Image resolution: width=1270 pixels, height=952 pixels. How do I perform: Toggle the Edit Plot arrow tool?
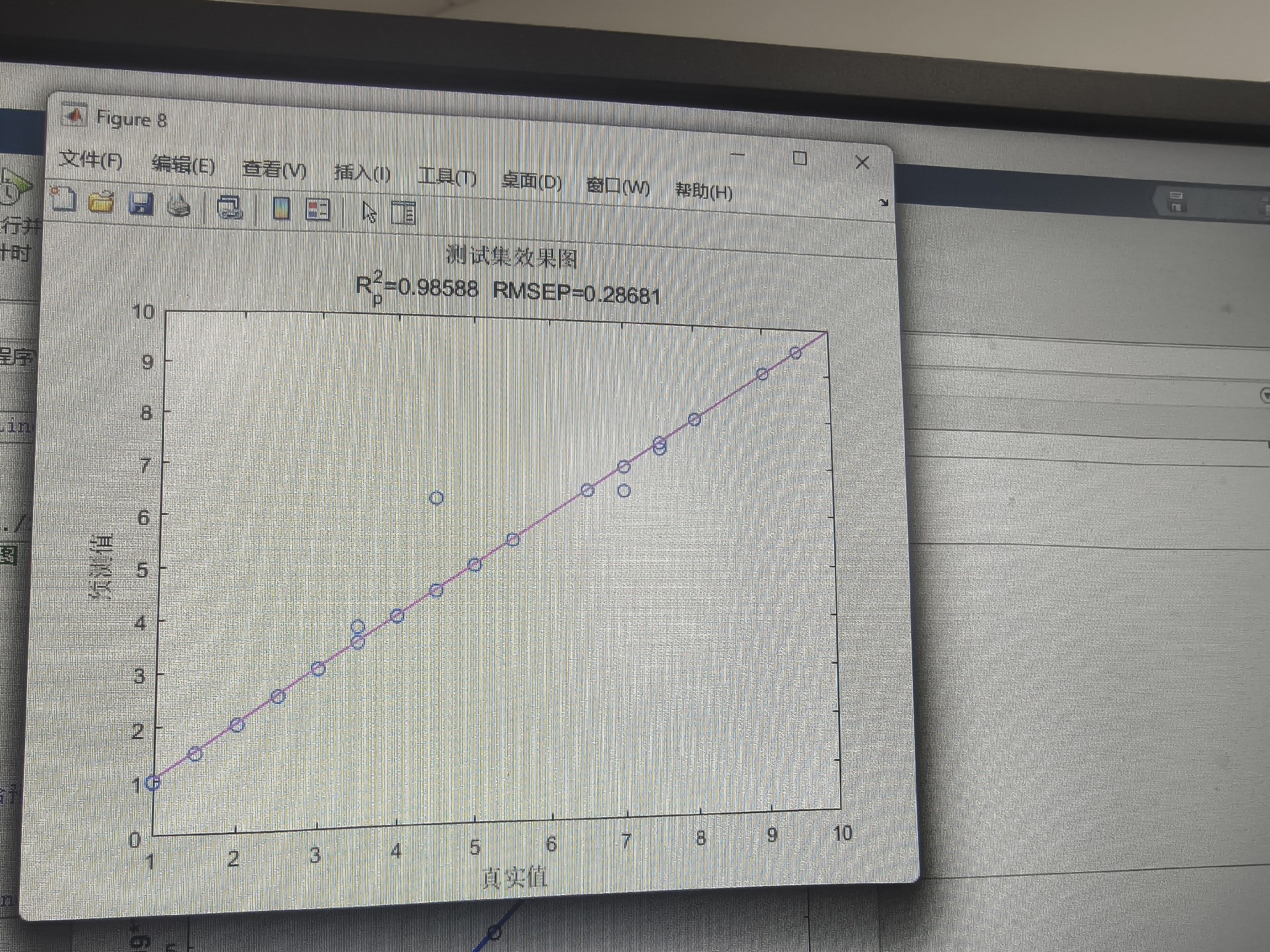(369, 212)
